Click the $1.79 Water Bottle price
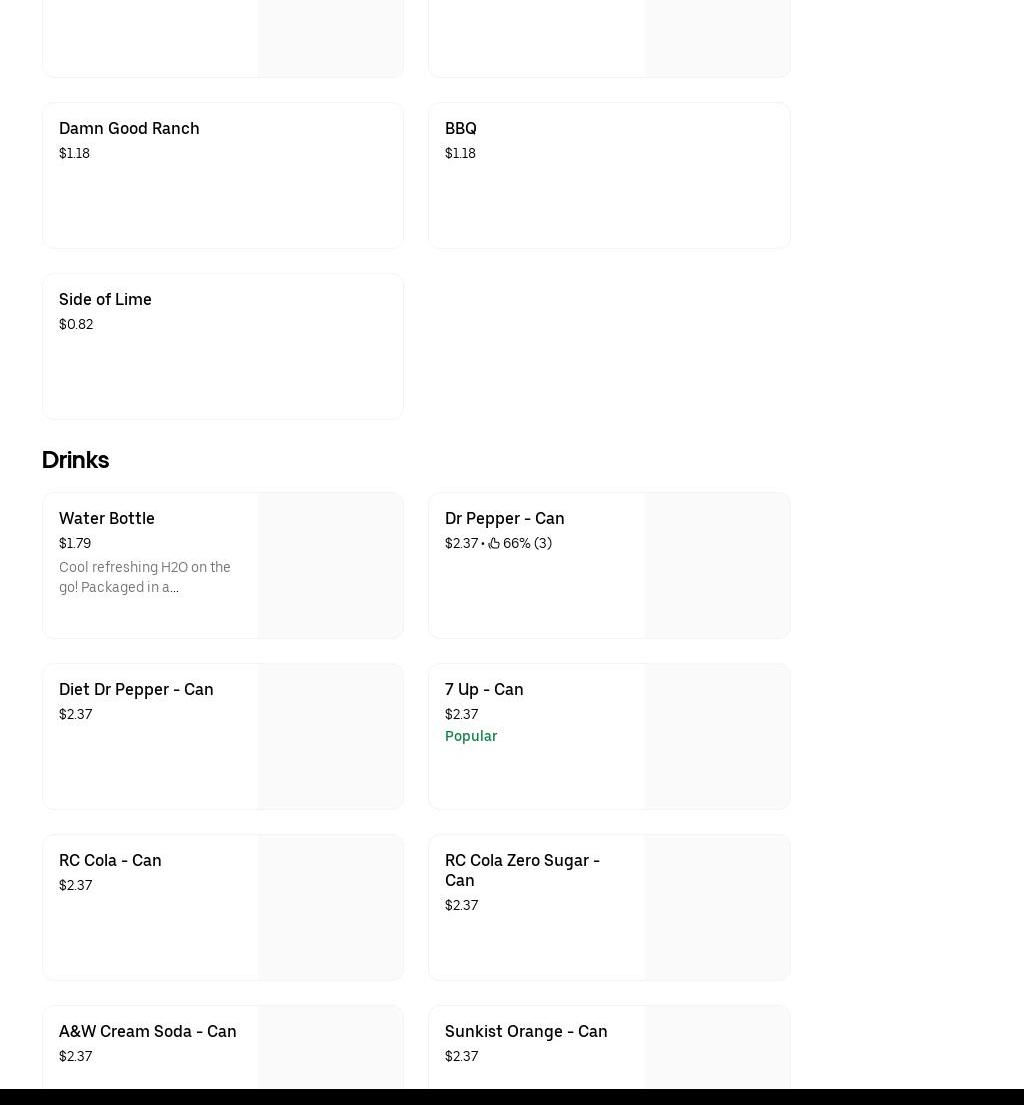Screen dimensions: 1024x1105 75,543
